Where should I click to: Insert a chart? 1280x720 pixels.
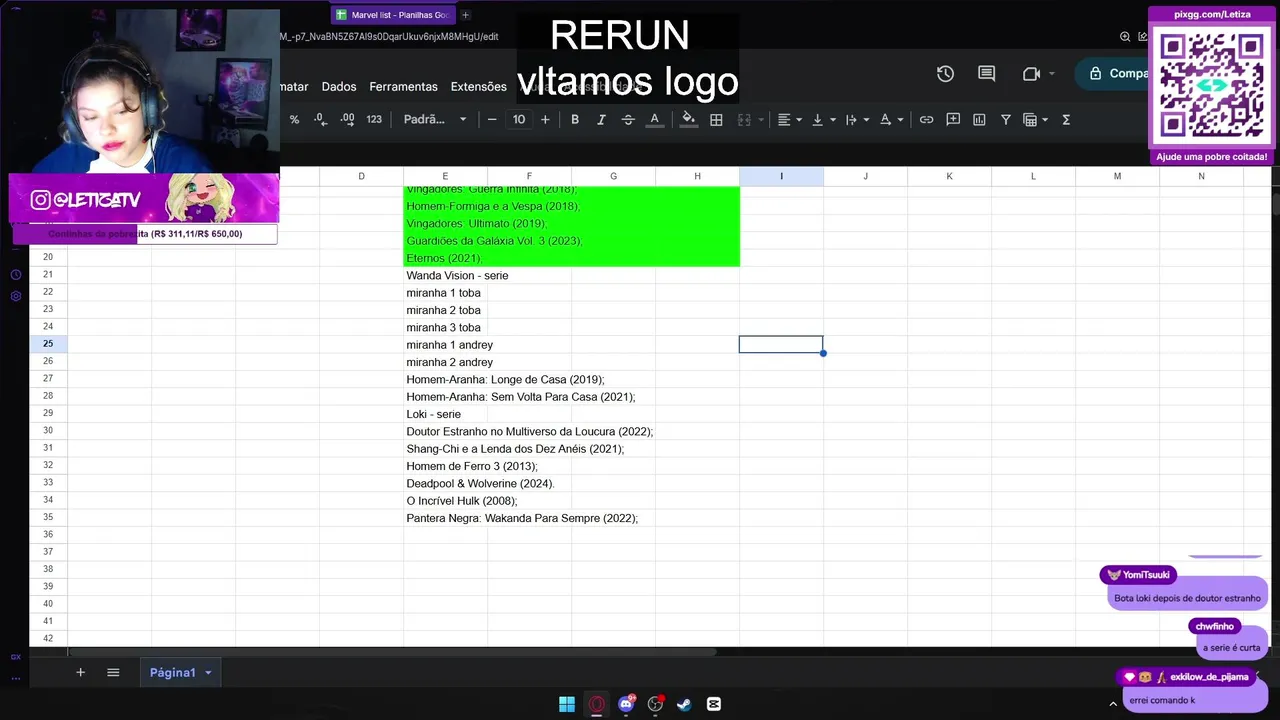tap(979, 119)
